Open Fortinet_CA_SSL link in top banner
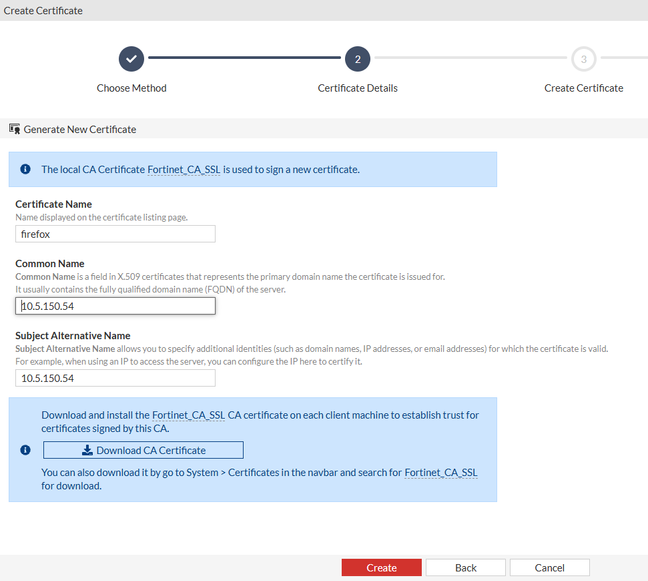The image size is (648, 581). tap(183, 169)
